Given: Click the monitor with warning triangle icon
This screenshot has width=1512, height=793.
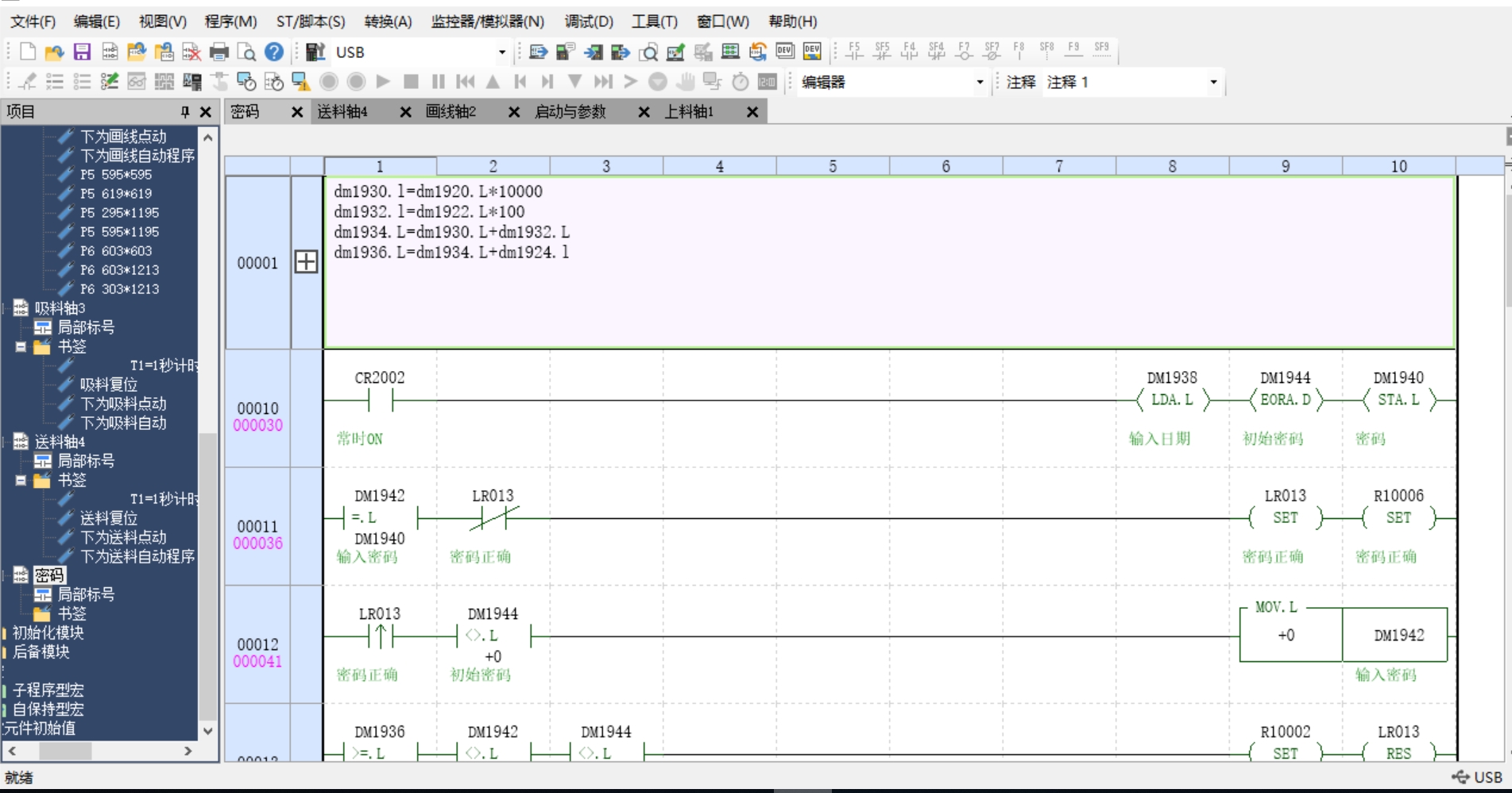Looking at the screenshot, I should pyautogui.click(x=300, y=82).
